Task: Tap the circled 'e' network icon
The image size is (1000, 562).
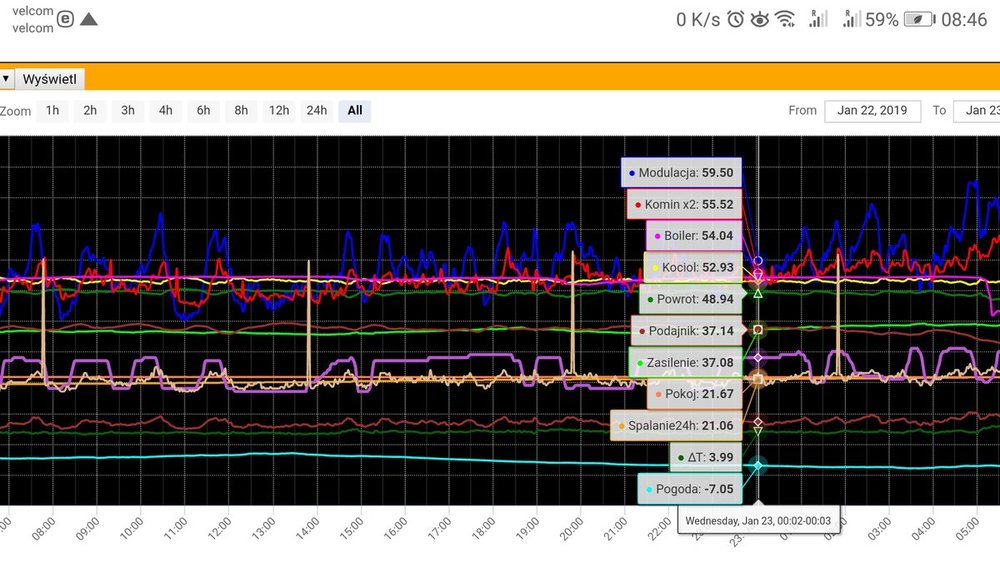Action: tap(66, 19)
